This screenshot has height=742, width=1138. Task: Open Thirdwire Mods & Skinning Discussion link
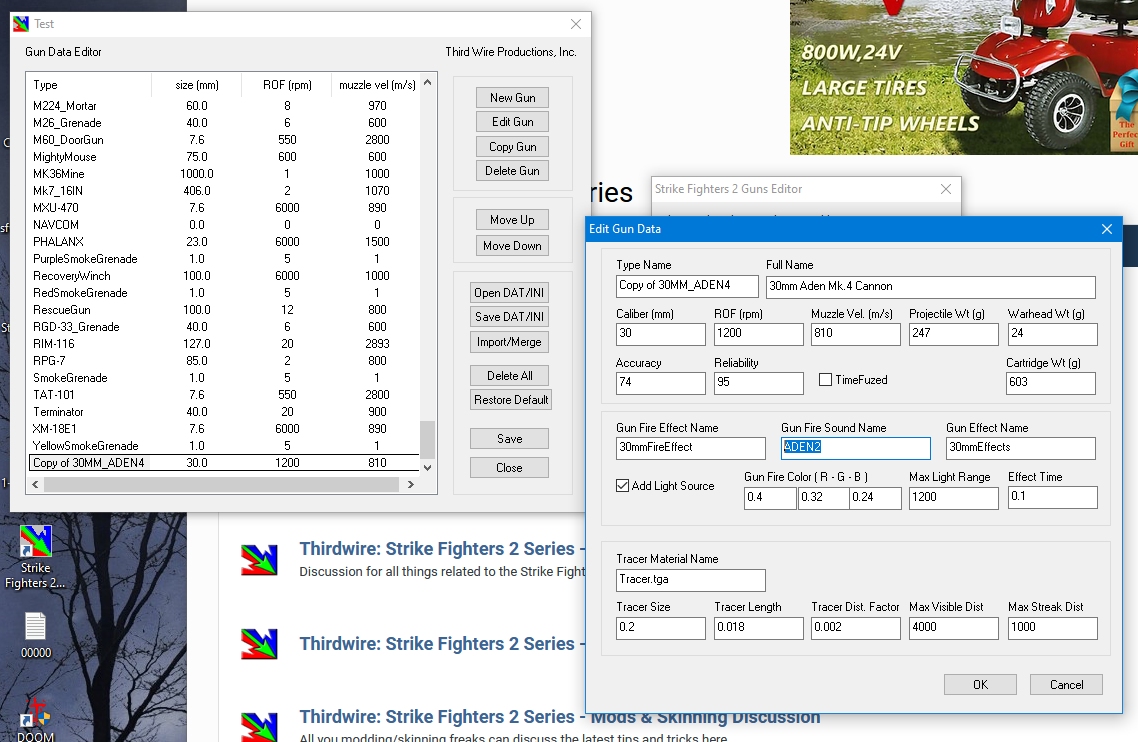[x=560, y=717]
